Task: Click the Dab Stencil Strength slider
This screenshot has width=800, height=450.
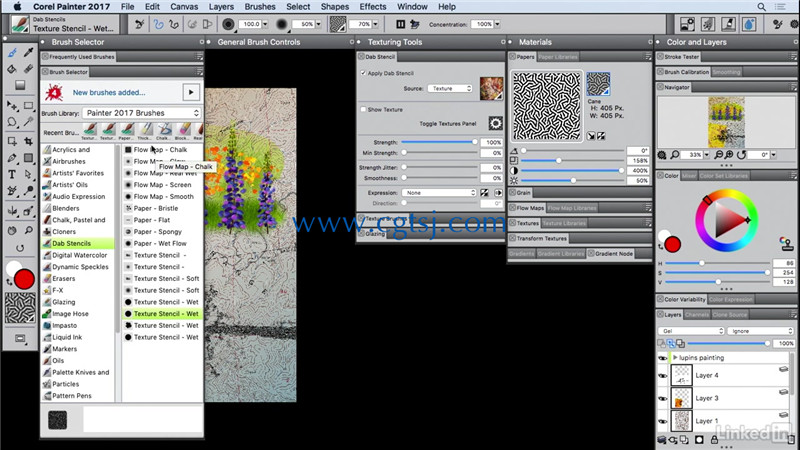Action: pyautogui.click(x=439, y=142)
